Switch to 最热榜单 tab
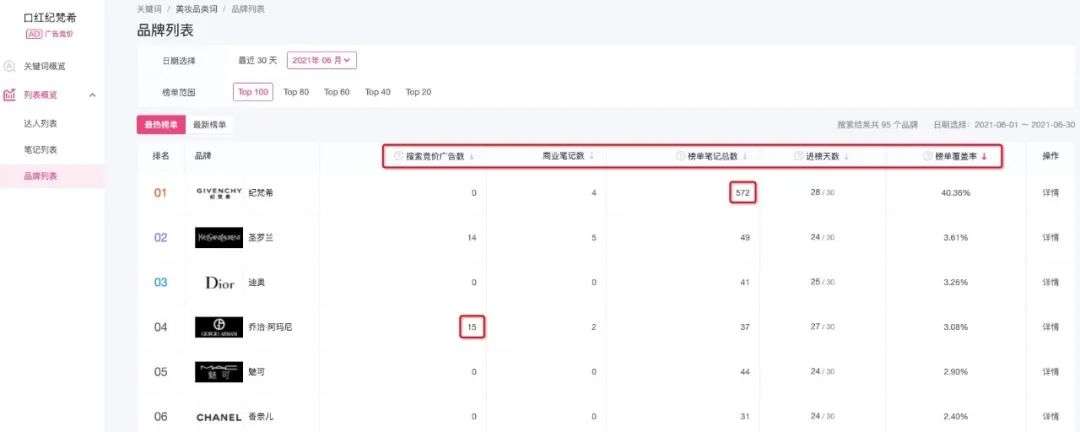Image resolution: width=1080 pixels, height=432 pixels. pos(161,125)
